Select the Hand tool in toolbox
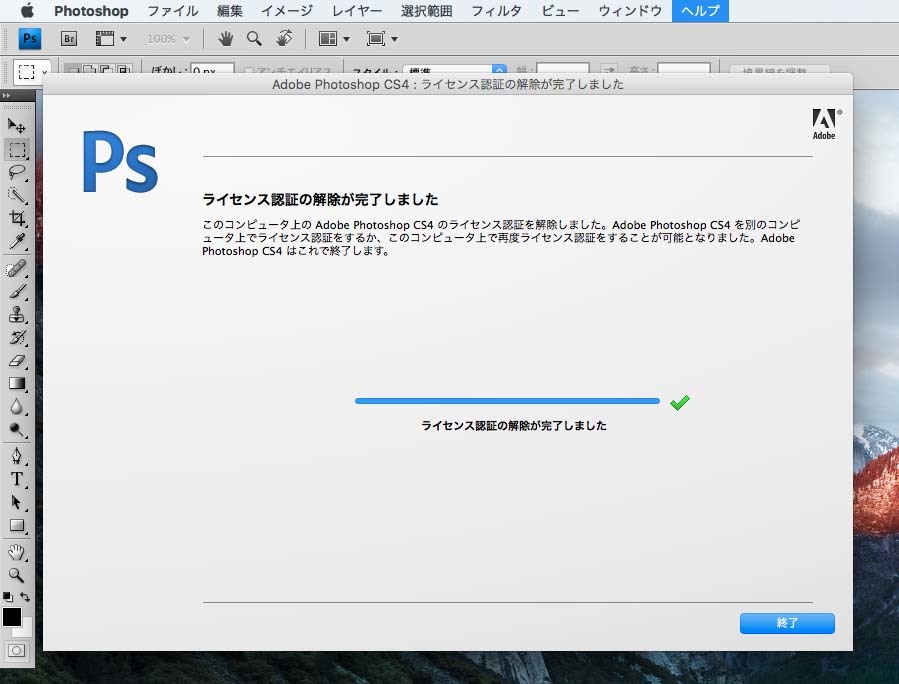 click(16, 552)
